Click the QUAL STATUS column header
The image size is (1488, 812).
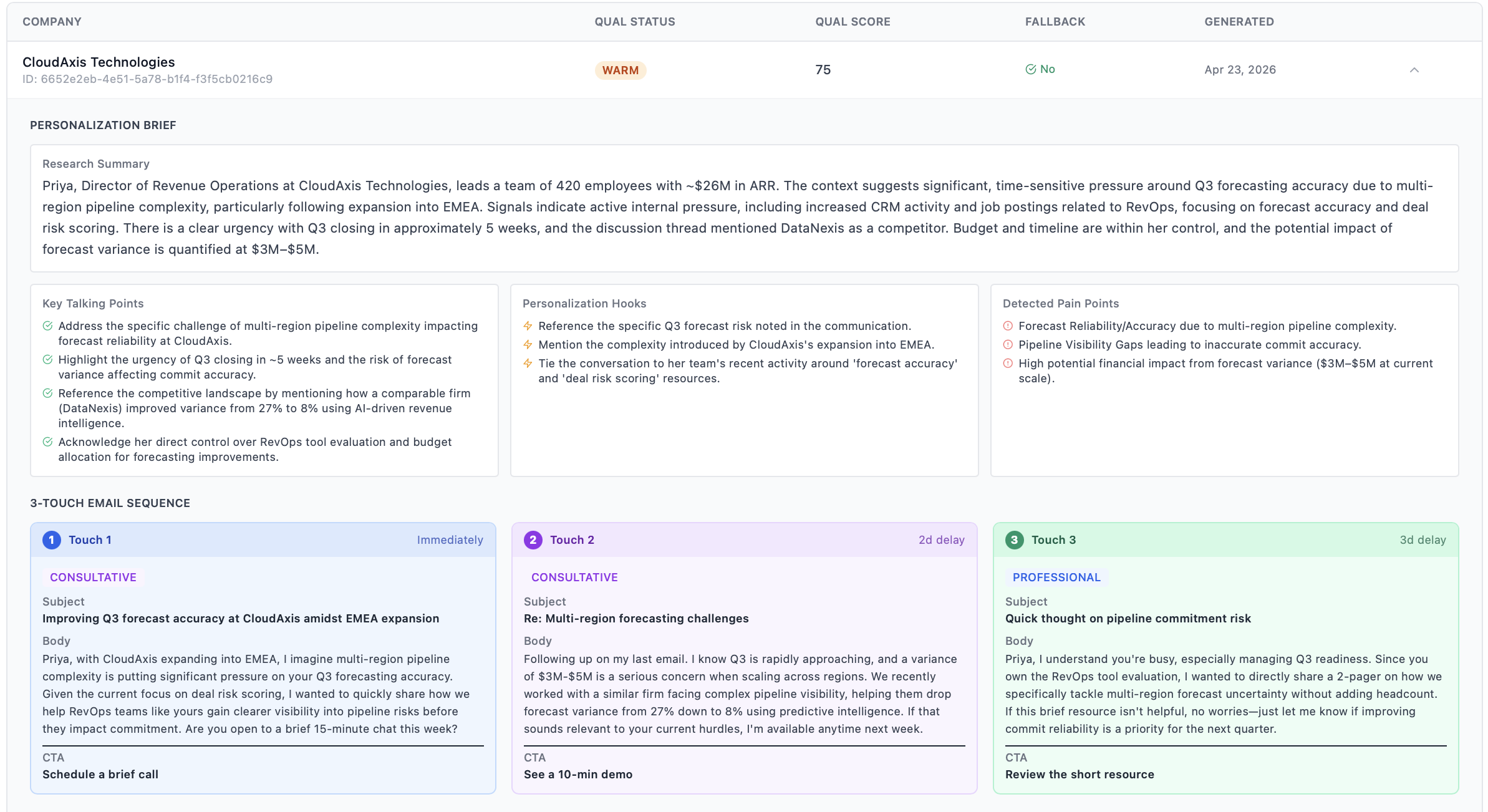click(x=634, y=22)
